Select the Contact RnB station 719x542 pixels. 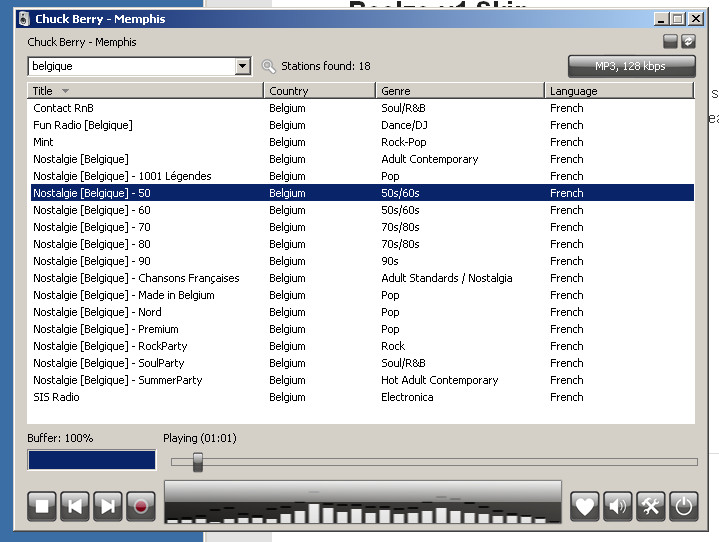[x=362, y=108]
